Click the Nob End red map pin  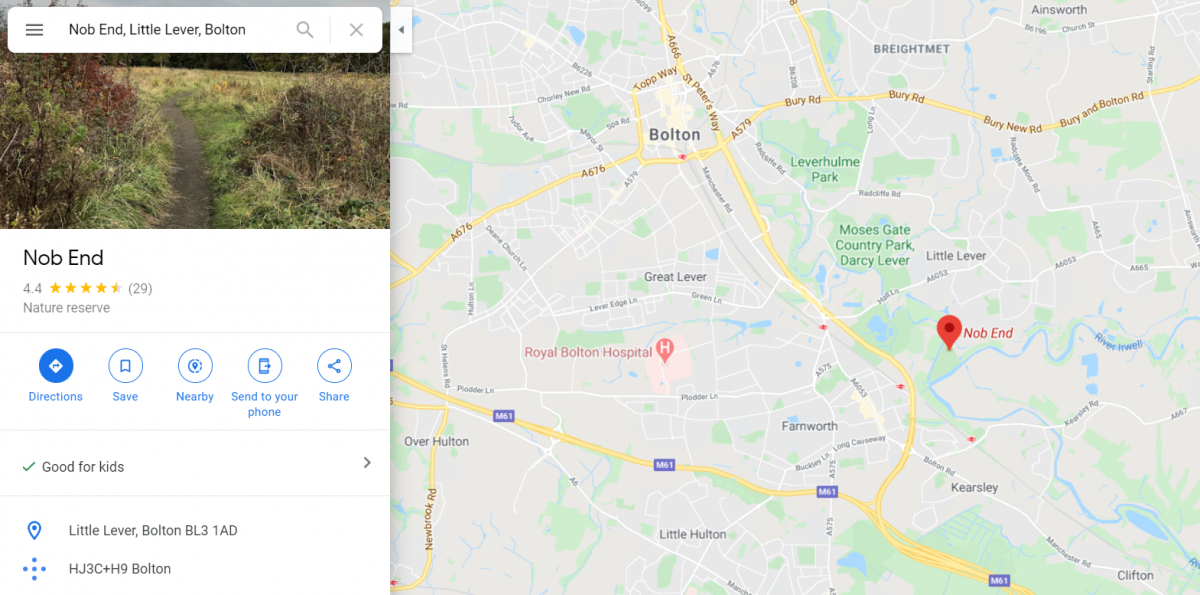[x=948, y=331]
